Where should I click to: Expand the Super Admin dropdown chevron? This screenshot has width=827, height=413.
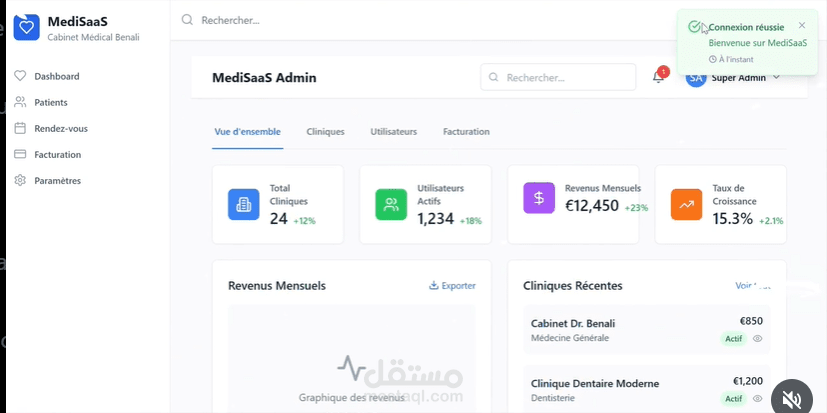point(776,78)
